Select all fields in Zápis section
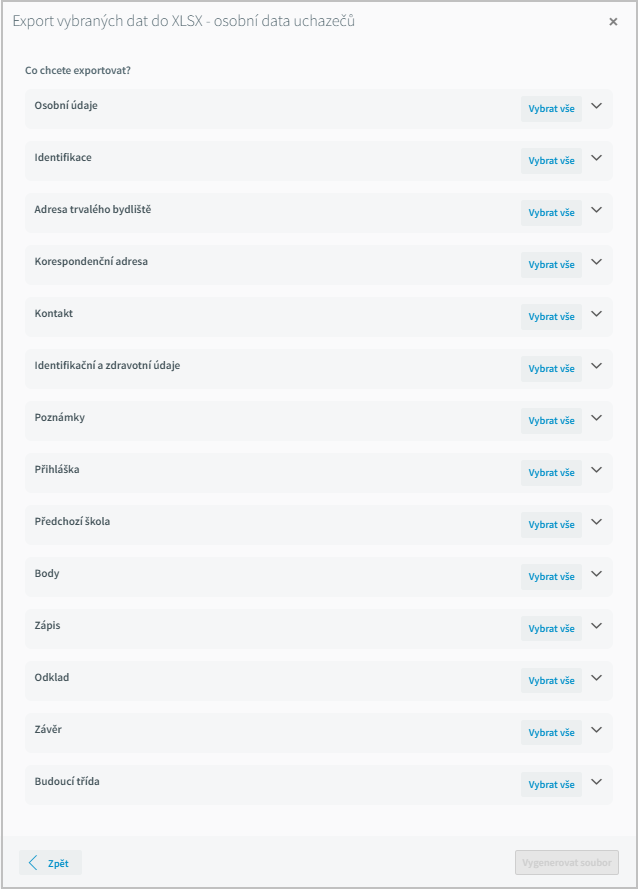The image size is (638, 889). point(551,629)
